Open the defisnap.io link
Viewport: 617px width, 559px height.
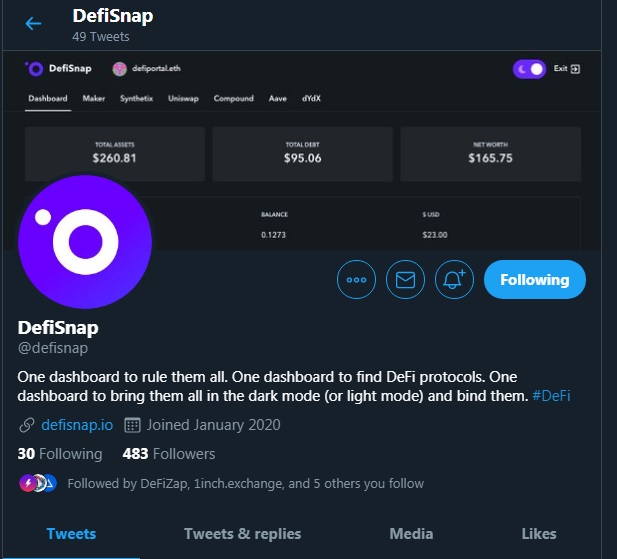pos(76,425)
